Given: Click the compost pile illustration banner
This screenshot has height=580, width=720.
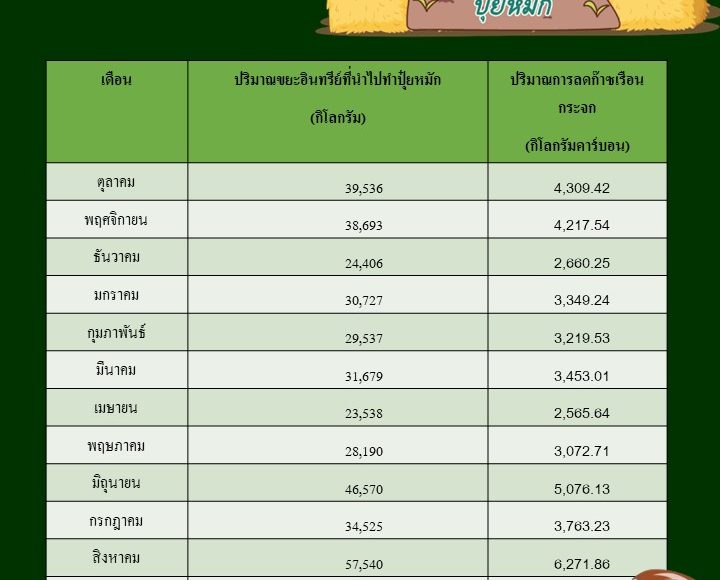Looking at the screenshot, I should [x=517, y=17].
